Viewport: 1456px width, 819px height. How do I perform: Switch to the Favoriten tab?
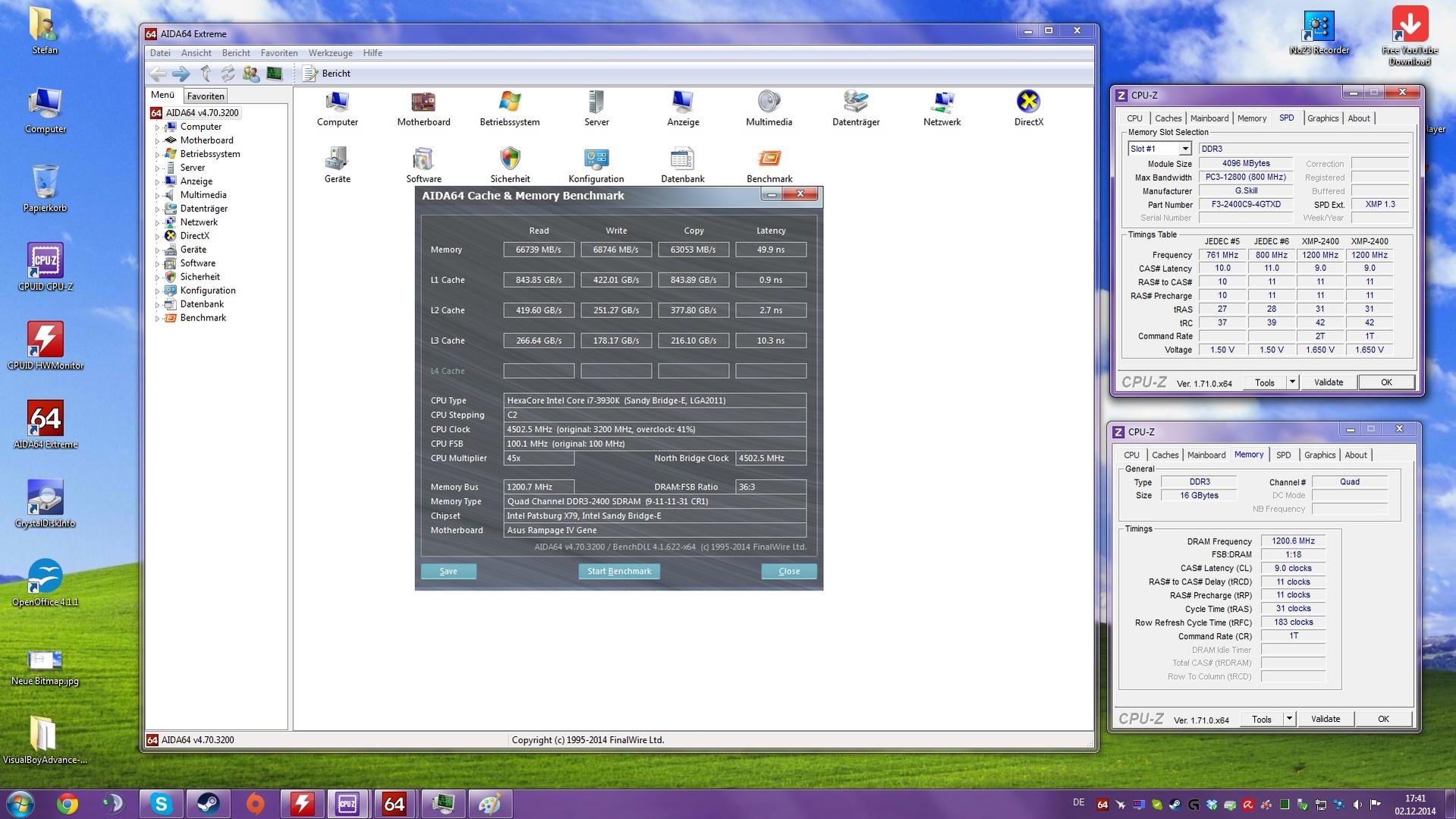pos(206,96)
